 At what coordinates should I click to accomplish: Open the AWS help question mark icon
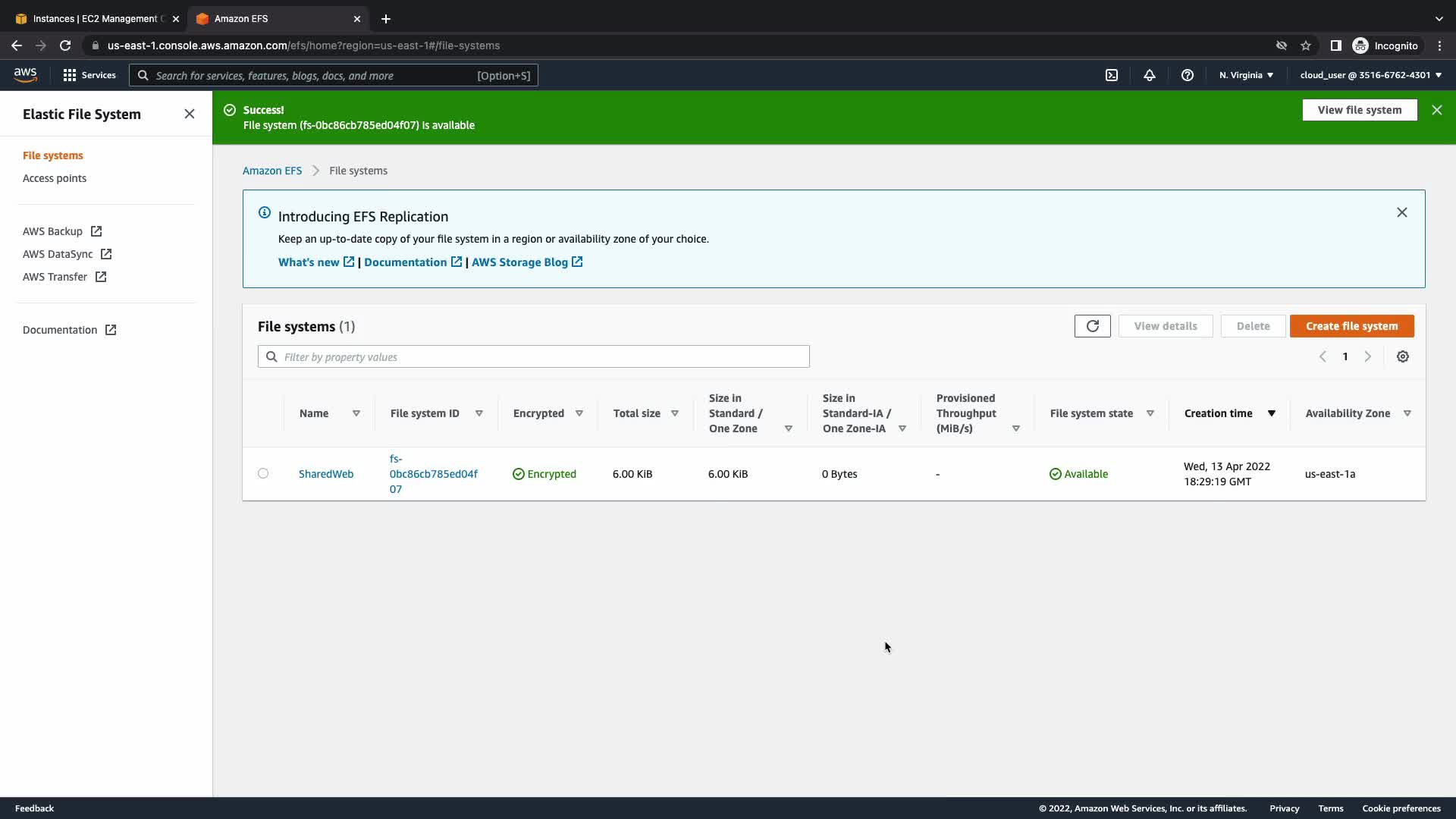1188,75
